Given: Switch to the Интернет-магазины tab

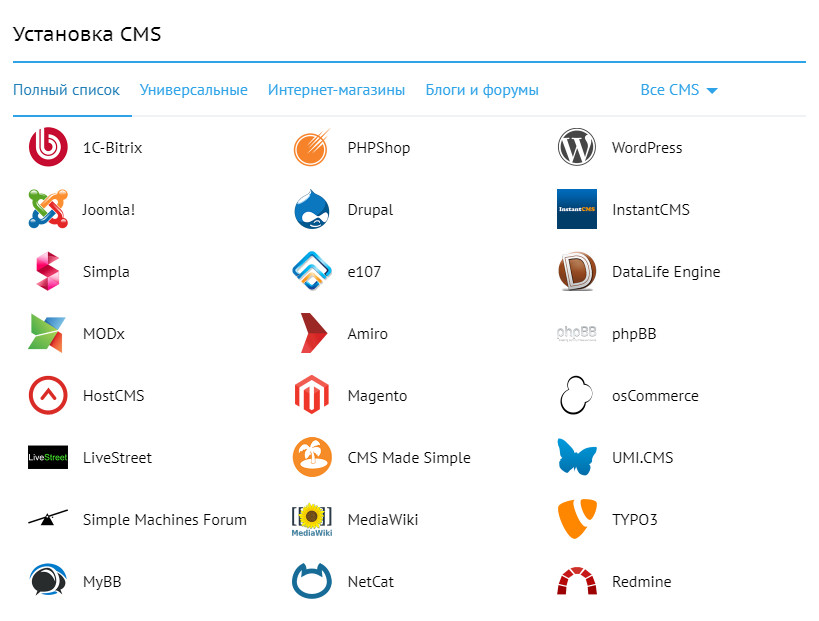Looking at the screenshot, I should click(336, 90).
